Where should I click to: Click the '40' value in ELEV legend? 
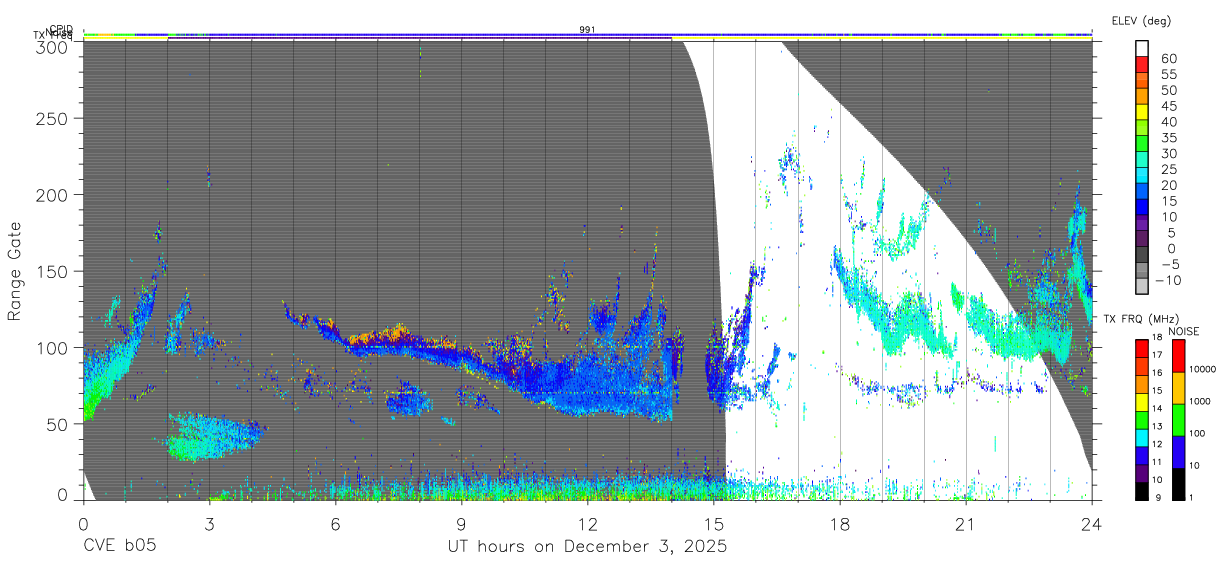1168,121
